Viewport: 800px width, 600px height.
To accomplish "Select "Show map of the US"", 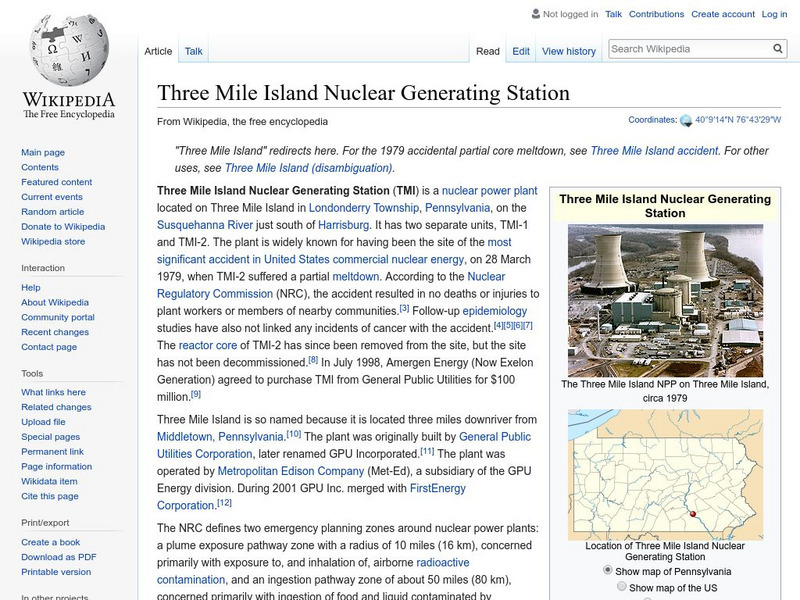I will 620,585.
